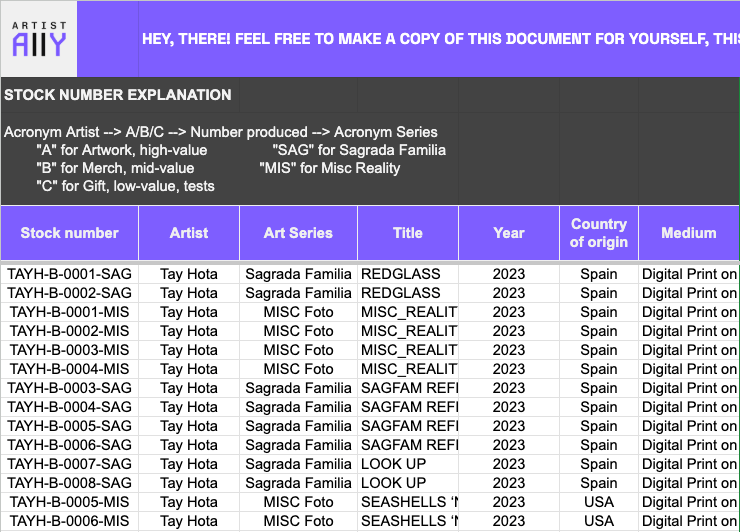740x532 pixels.
Task: Click cell TAYH-B-0006-SAG
Action: [69, 445]
